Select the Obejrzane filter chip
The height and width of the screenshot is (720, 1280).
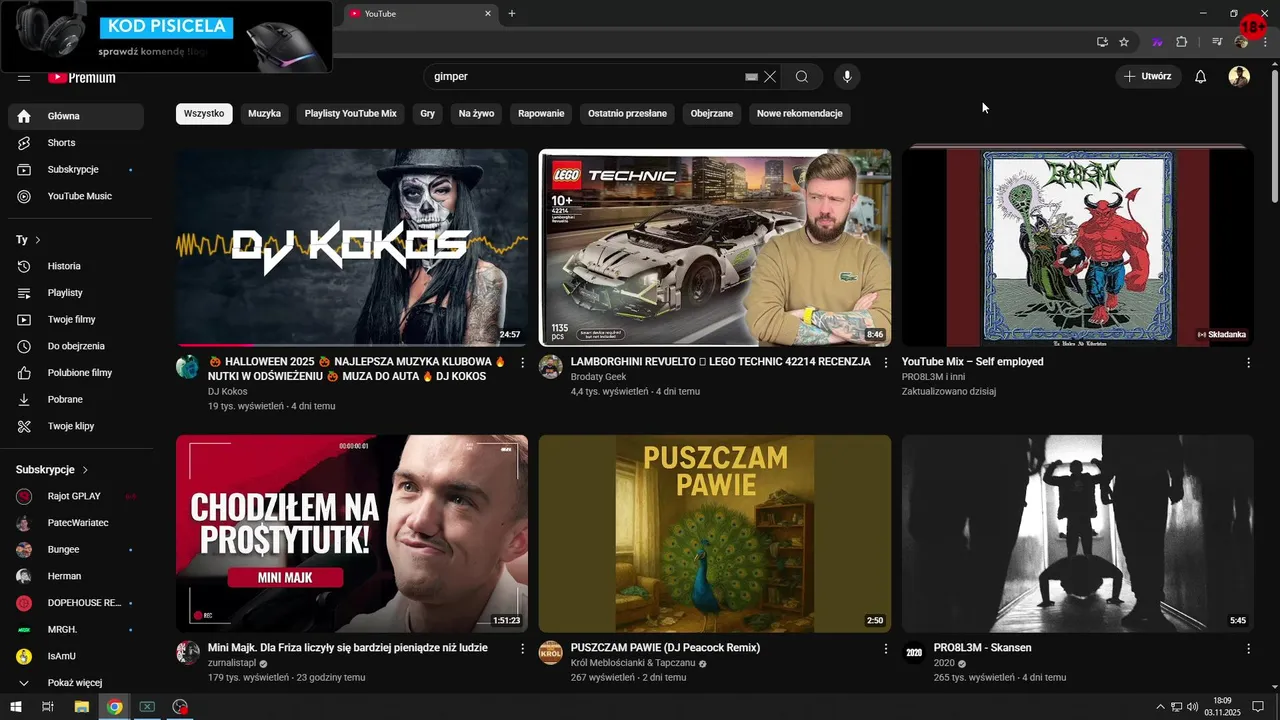(x=712, y=114)
